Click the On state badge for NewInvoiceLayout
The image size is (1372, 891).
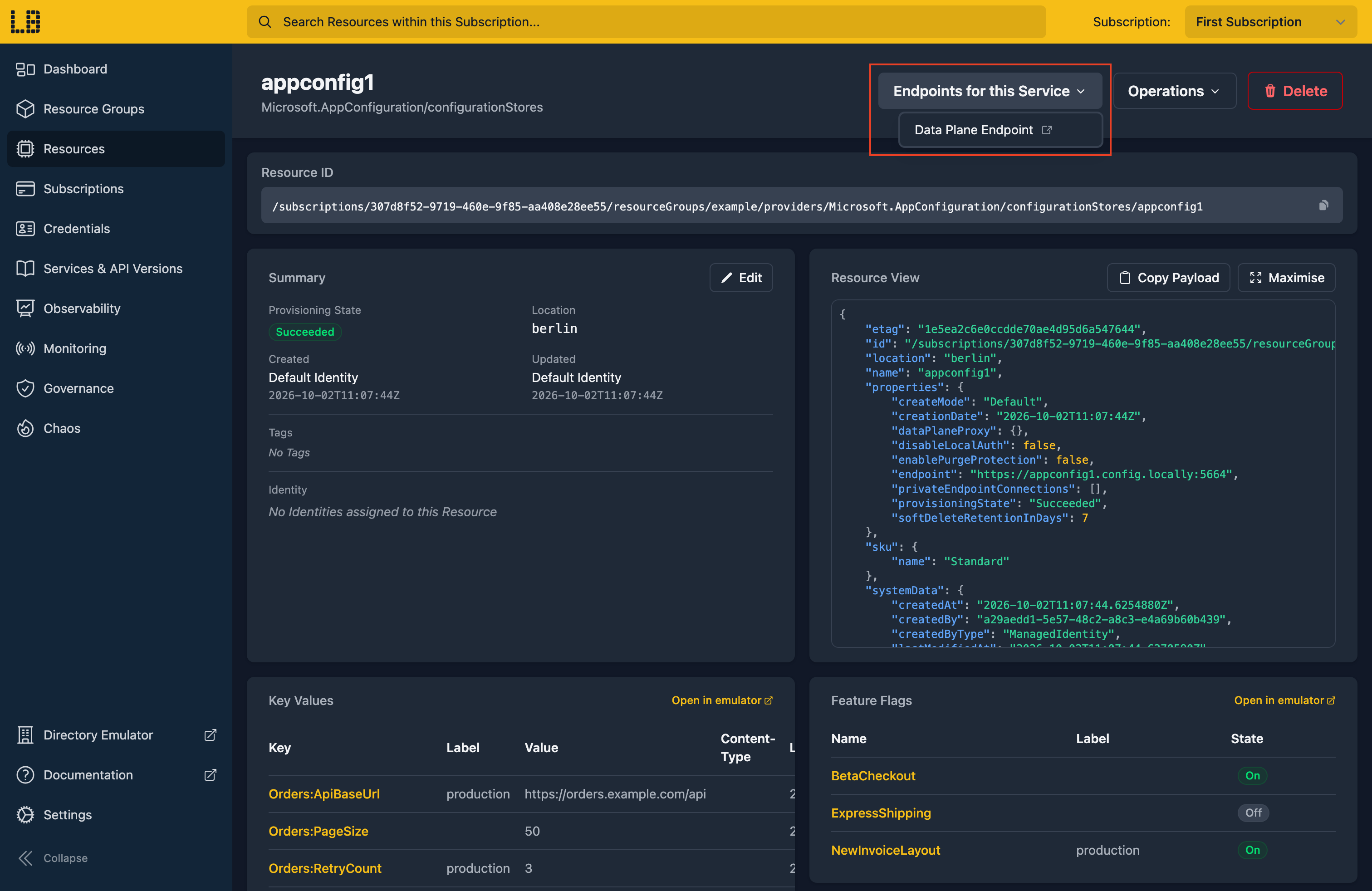point(1253,850)
